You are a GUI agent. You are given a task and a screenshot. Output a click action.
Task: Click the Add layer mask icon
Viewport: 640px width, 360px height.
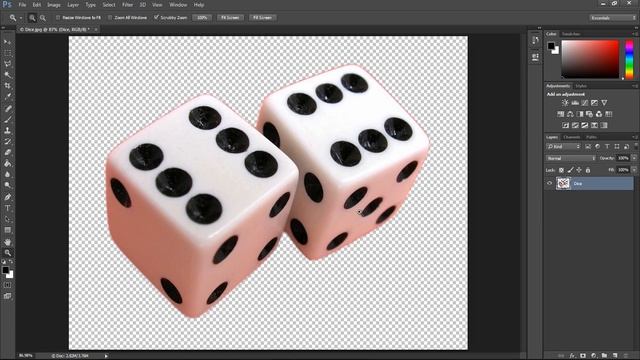(x=583, y=356)
